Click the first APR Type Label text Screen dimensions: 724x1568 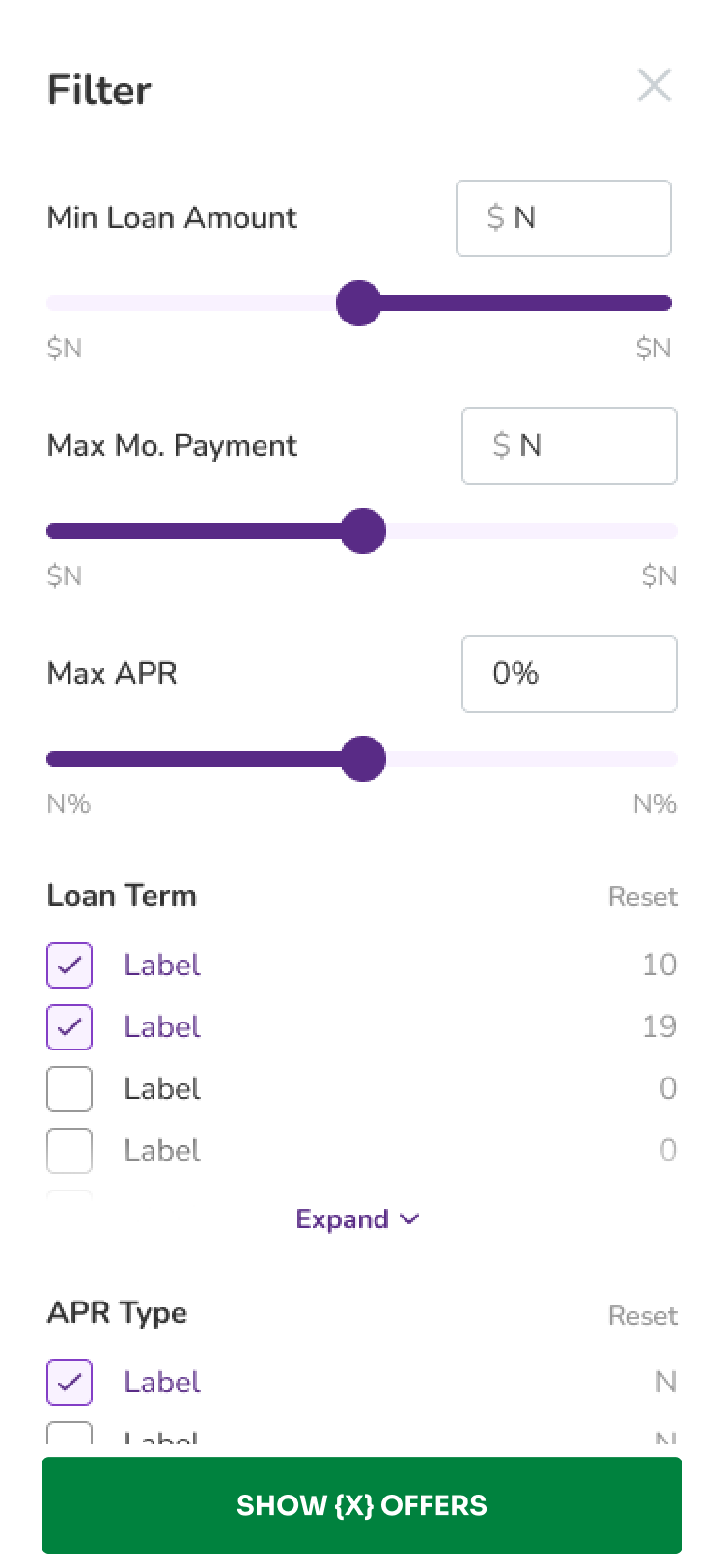point(162,1383)
